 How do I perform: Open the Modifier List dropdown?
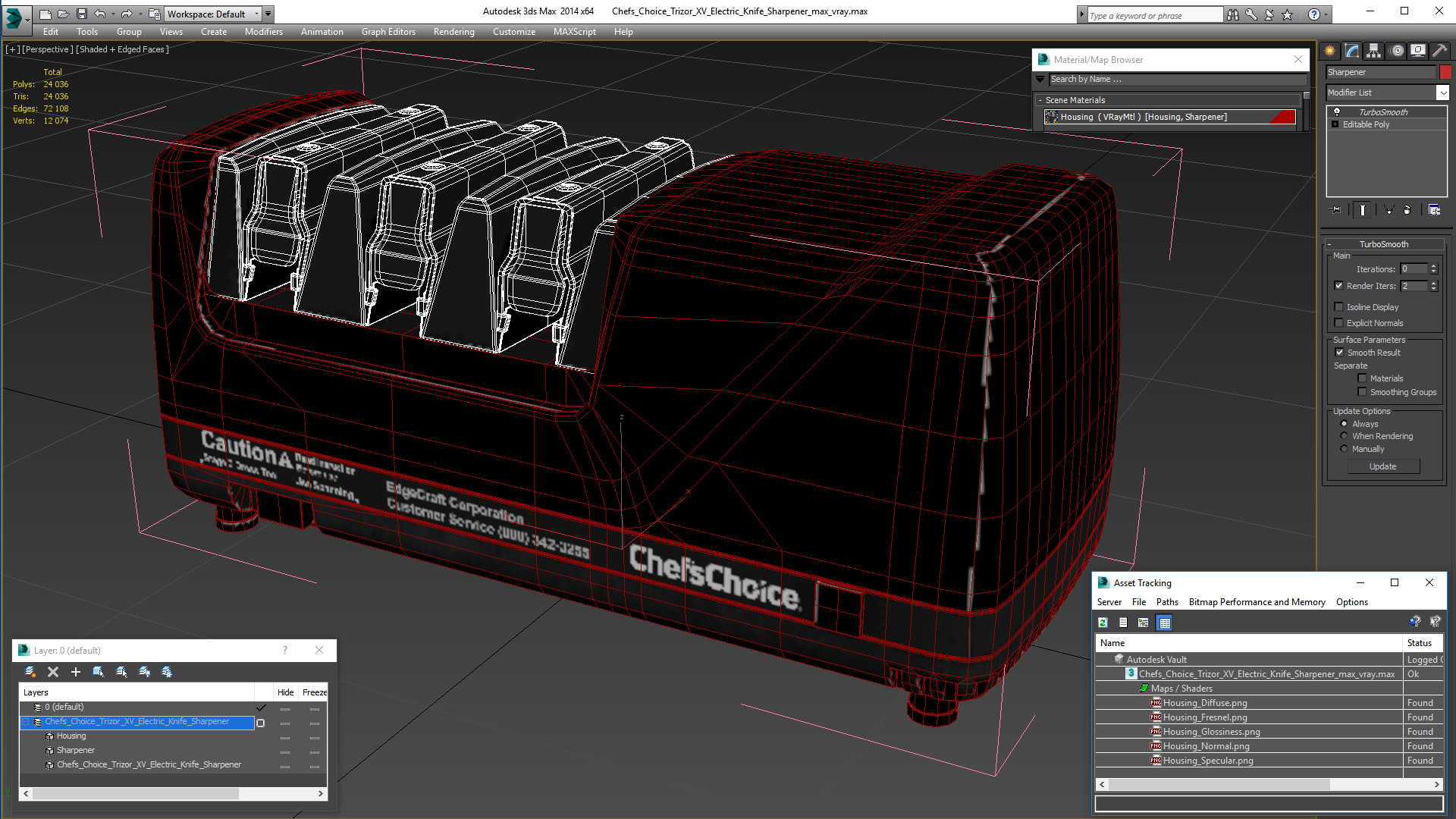(x=1442, y=93)
